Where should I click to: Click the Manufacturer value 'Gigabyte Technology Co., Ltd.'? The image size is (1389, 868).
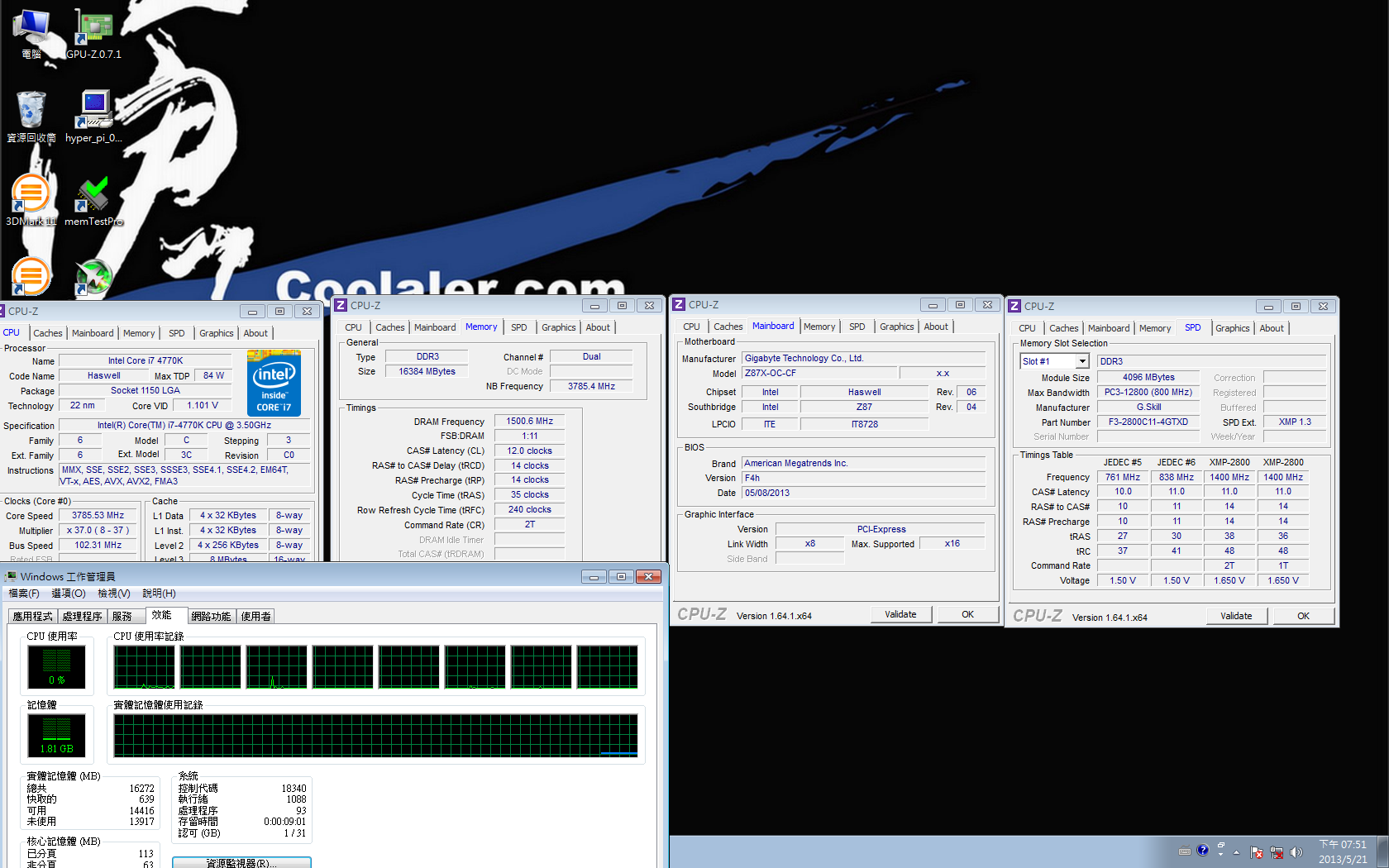pyautogui.click(x=864, y=359)
